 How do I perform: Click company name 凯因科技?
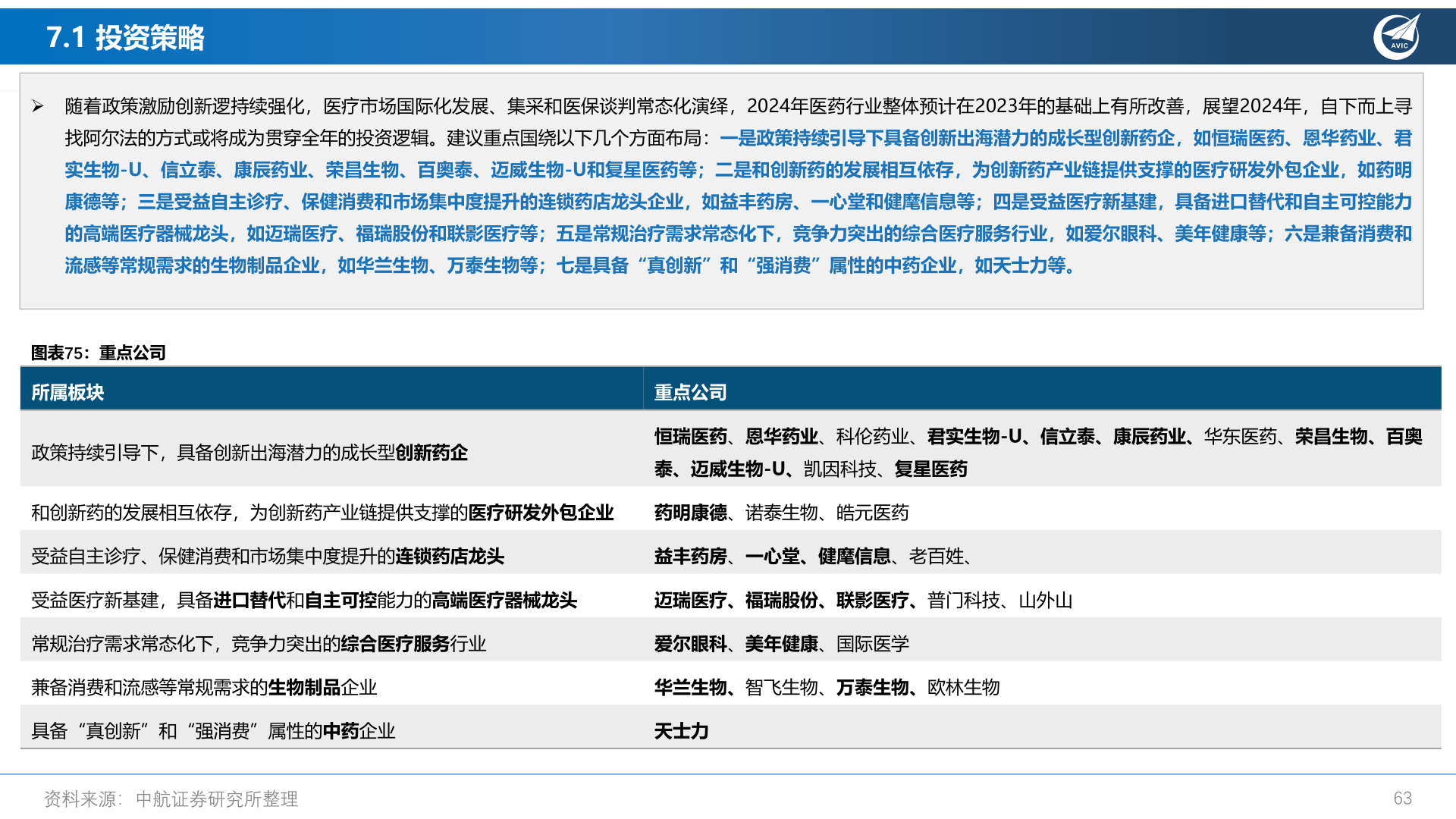coord(839,469)
